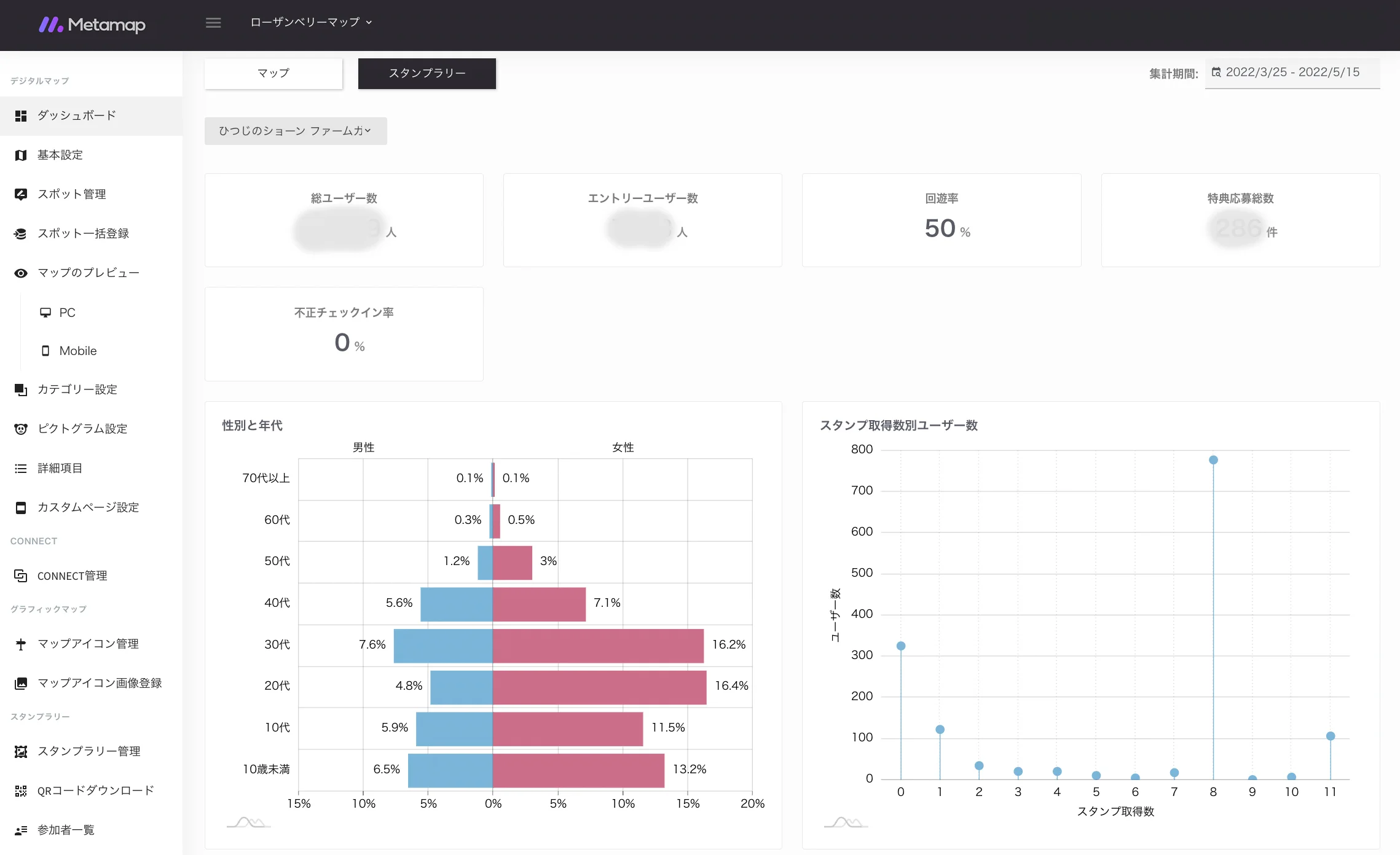Expand the ひつじのショーン ファームガ dropdown
The image size is (1400, 855).
(296, 131)
